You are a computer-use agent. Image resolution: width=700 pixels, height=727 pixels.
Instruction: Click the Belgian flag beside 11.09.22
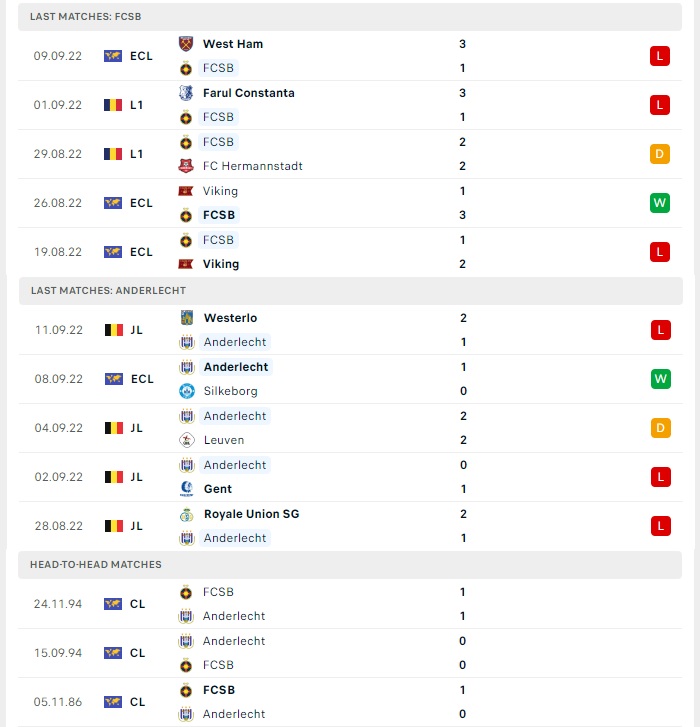(x=114, y=330)
